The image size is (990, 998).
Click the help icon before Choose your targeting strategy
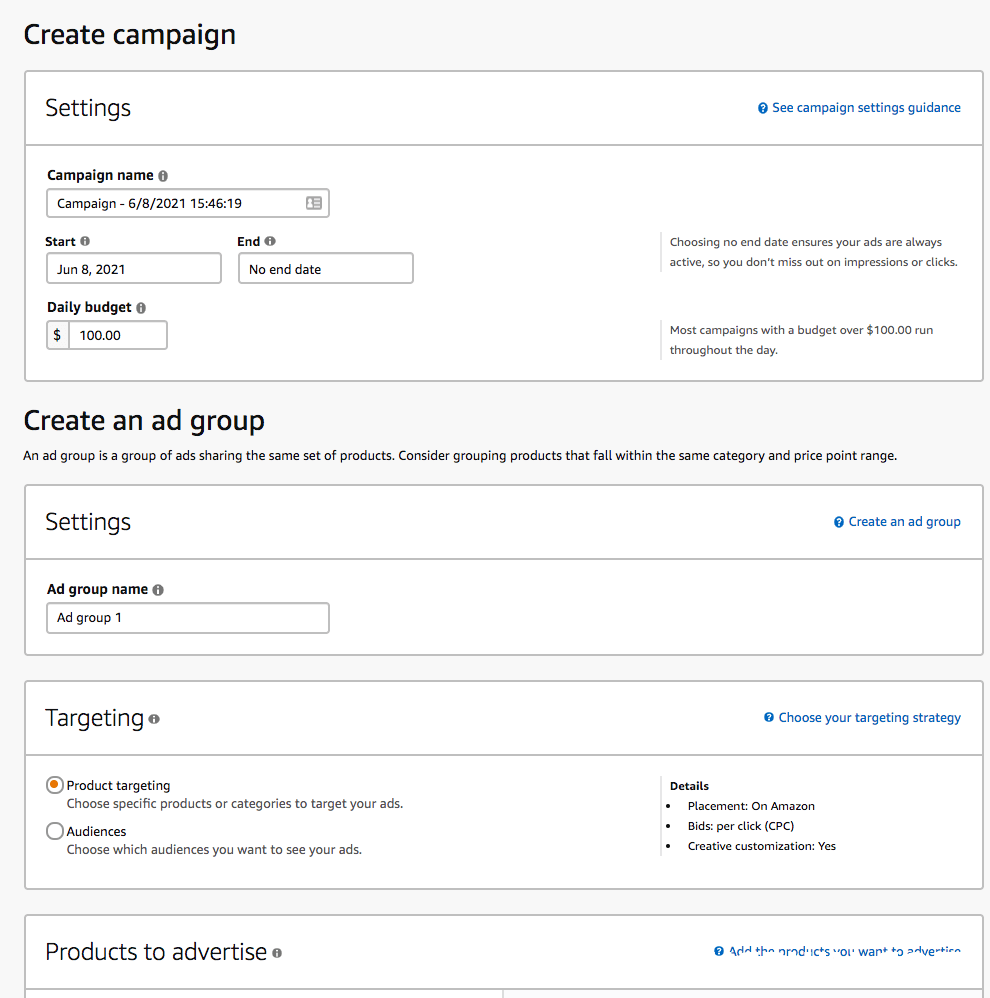pos(769,717)
